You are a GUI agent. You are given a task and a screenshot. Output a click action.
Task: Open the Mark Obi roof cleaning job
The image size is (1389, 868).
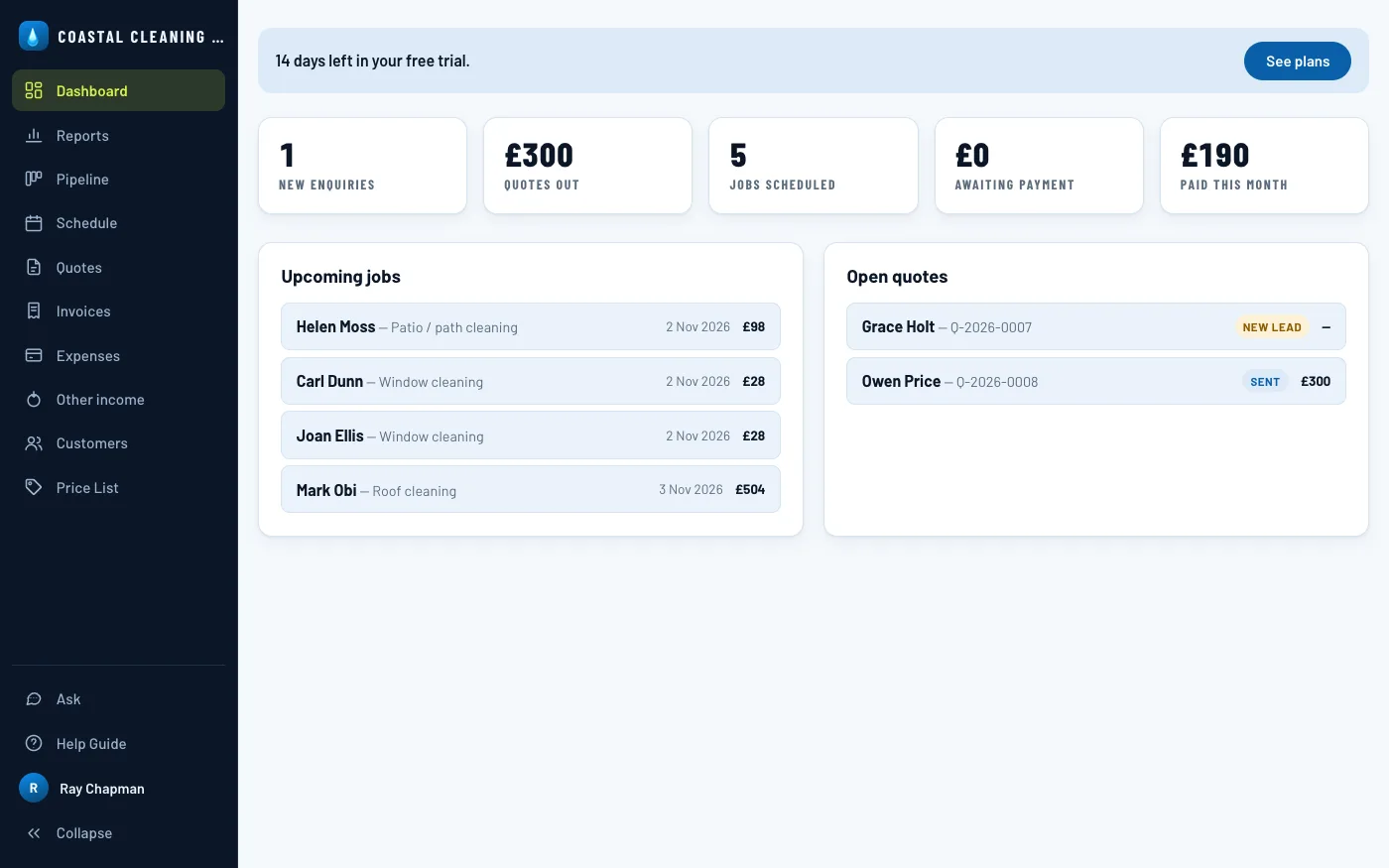[x=531, y=489]
